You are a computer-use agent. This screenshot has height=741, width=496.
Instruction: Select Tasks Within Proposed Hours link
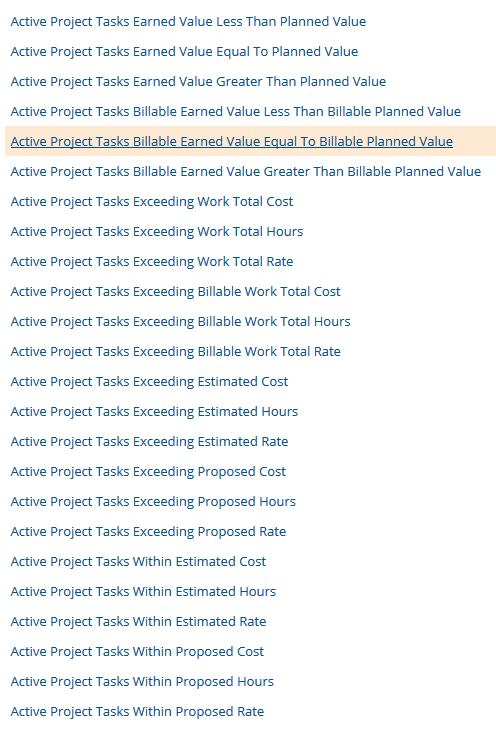pos(142,682)
